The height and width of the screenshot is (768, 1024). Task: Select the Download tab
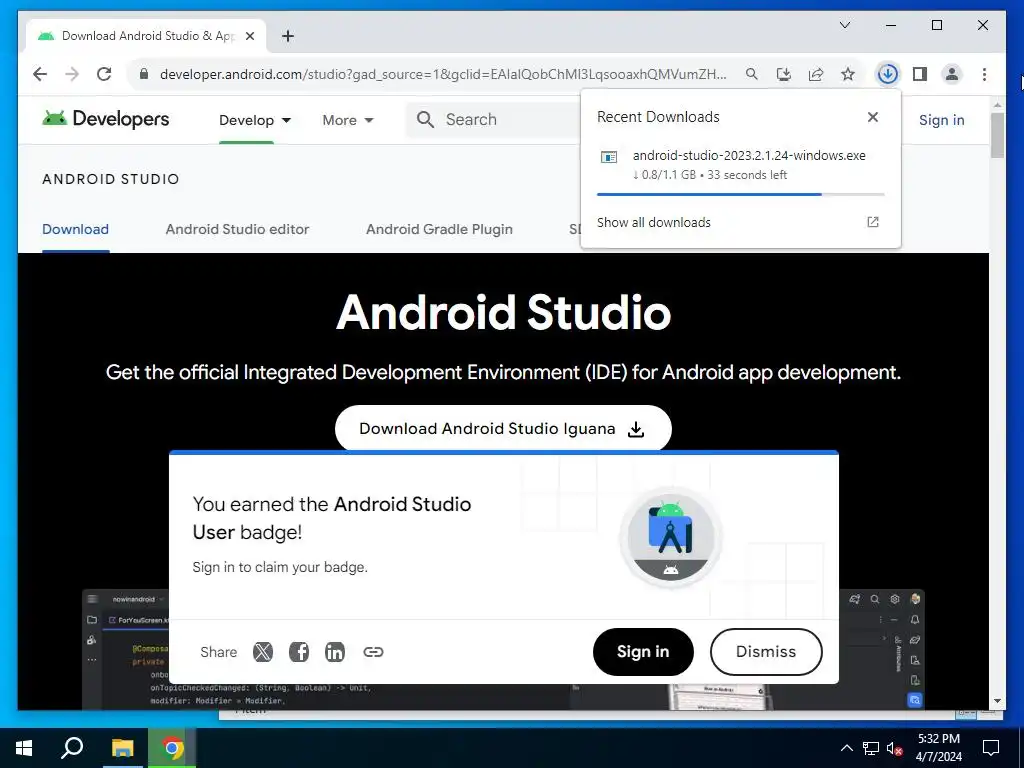75,229
